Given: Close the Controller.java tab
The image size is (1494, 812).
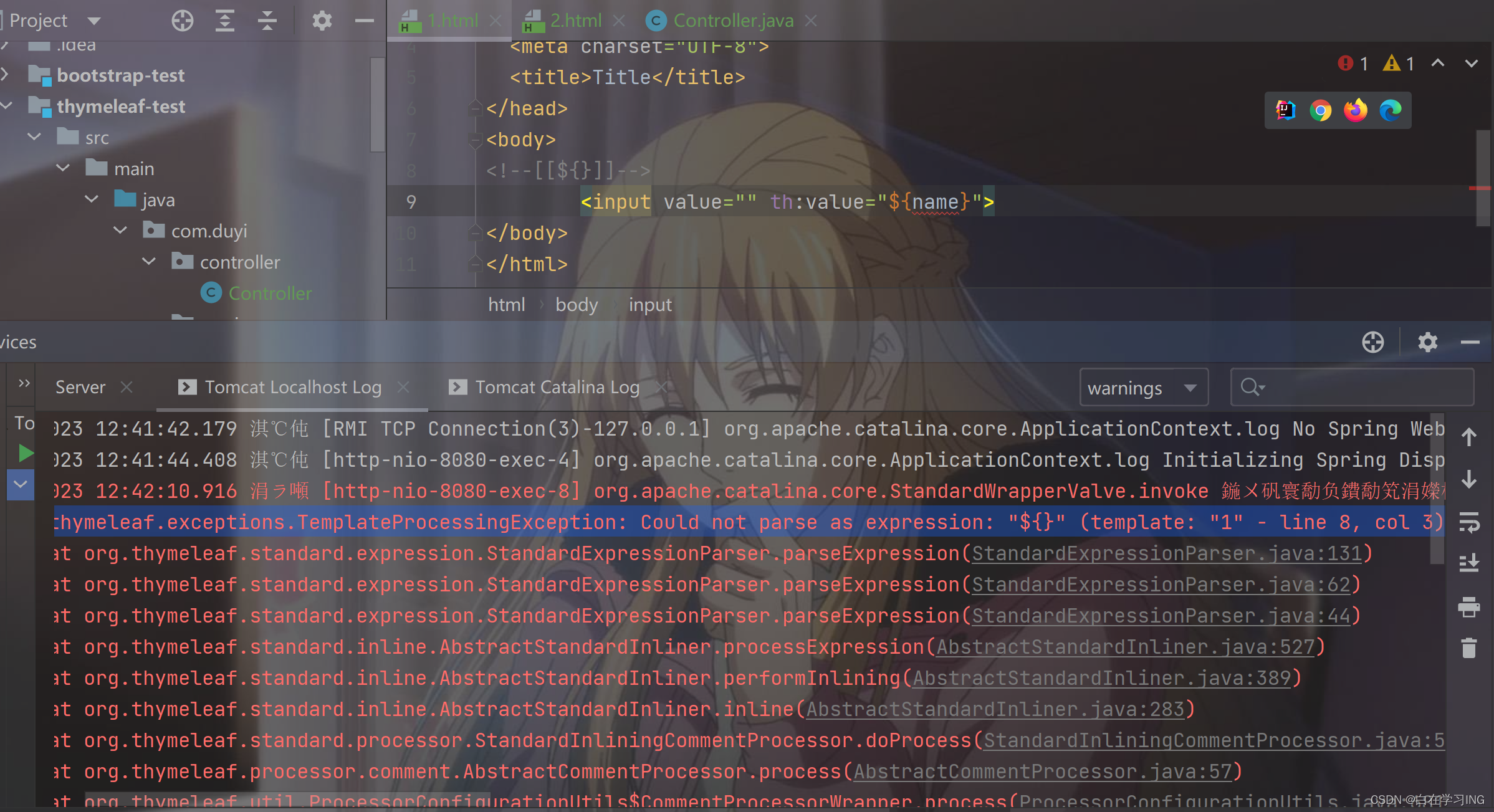Looking at the screenshot, I should [x=810, y=21].
